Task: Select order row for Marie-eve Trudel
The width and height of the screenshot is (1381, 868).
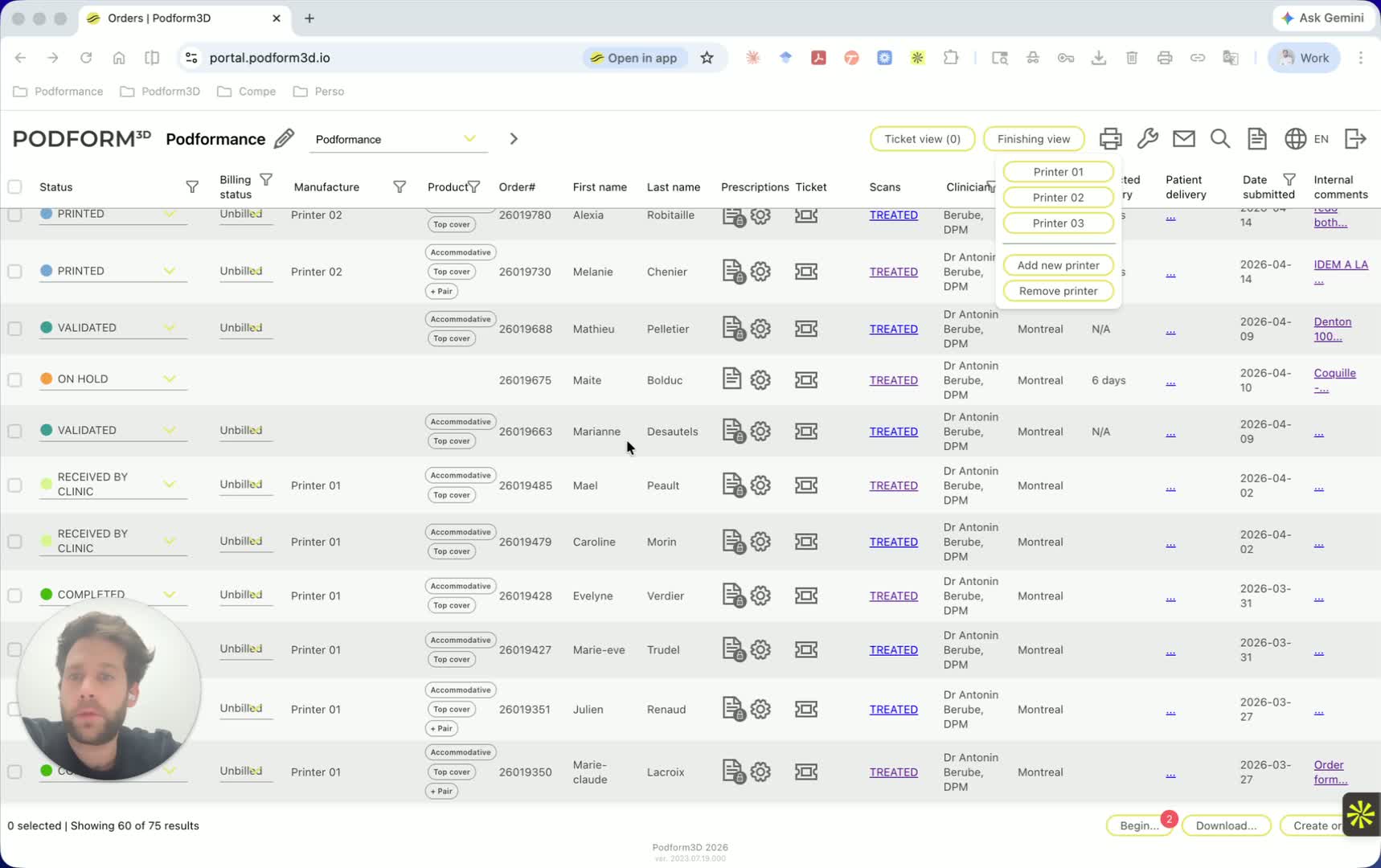Action: coord(14,649)
